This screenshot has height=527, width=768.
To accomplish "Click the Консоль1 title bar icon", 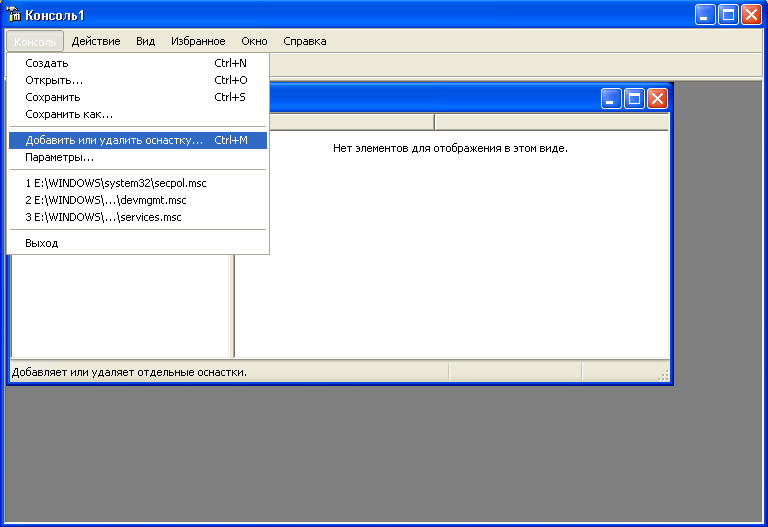I will [13, 14].
